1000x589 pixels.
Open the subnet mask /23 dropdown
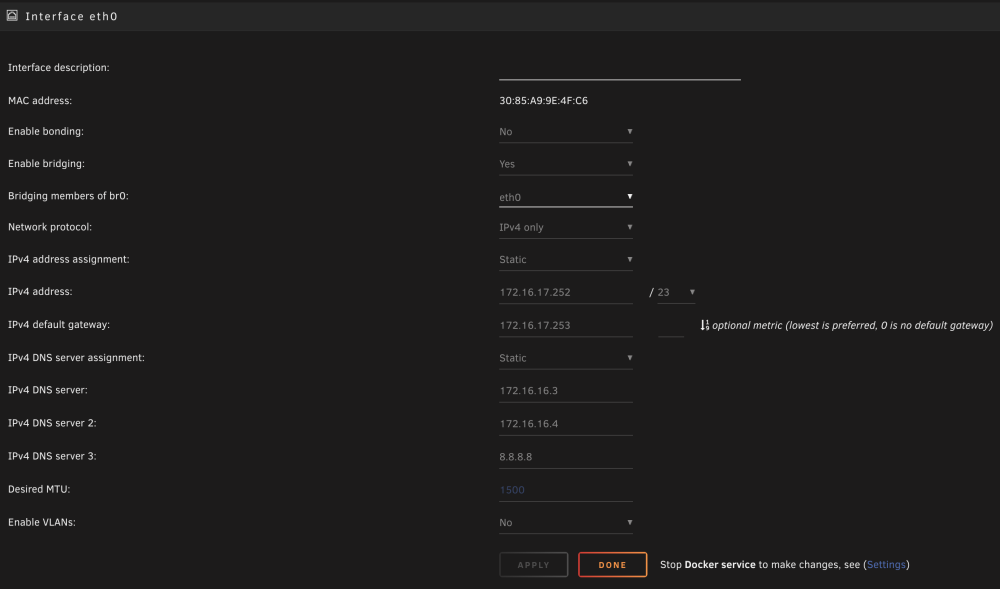[x=676, y=293]
